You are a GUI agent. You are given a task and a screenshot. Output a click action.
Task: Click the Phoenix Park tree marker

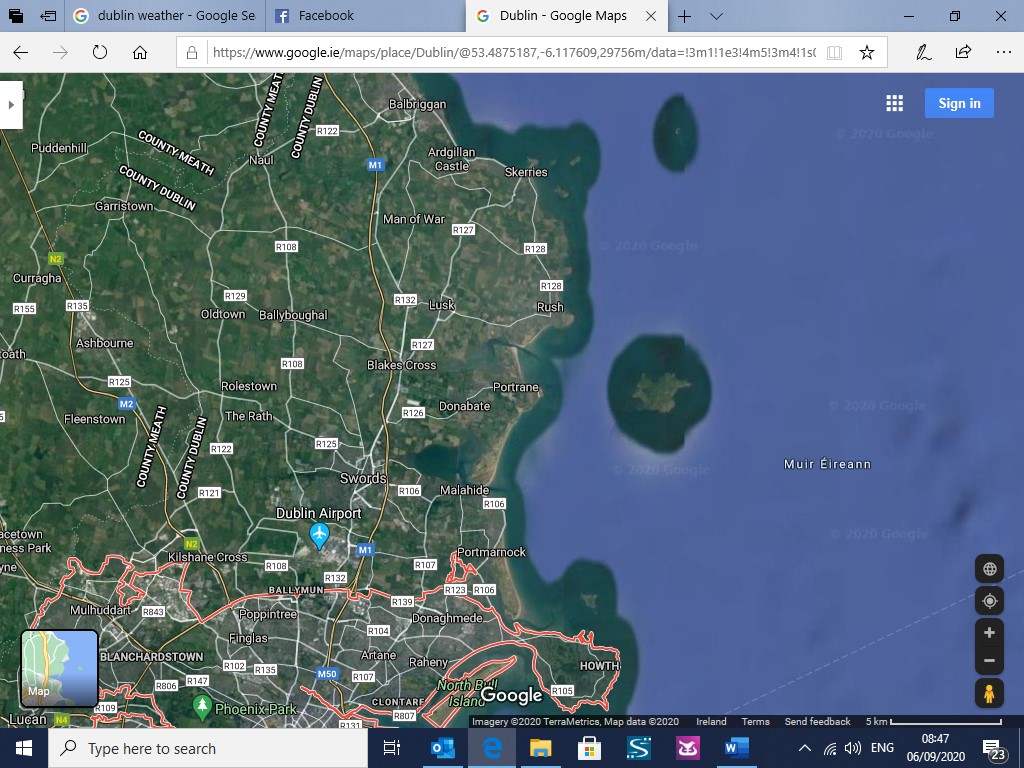(202, 707)
